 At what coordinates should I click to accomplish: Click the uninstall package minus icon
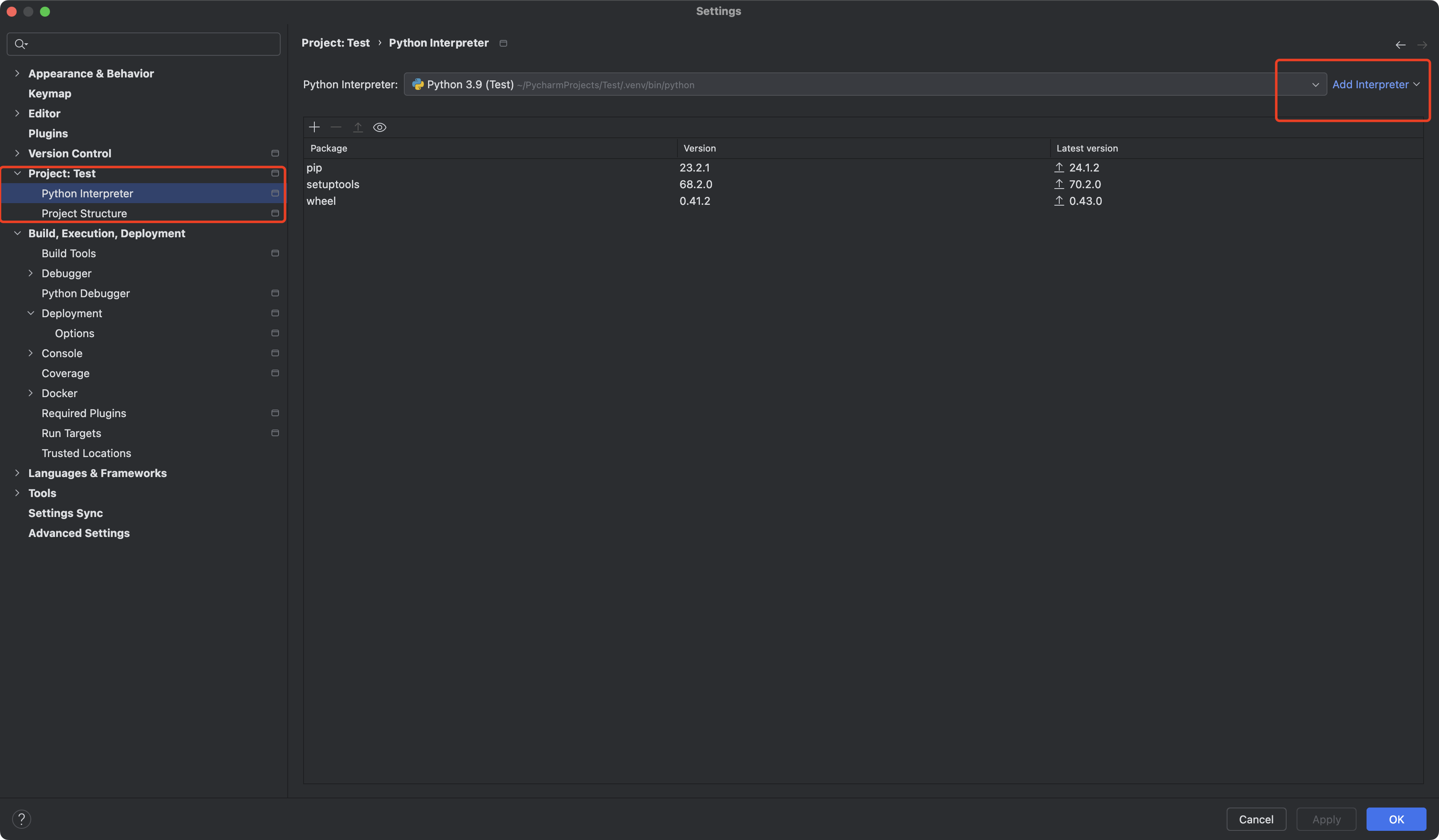click(336, 127)
